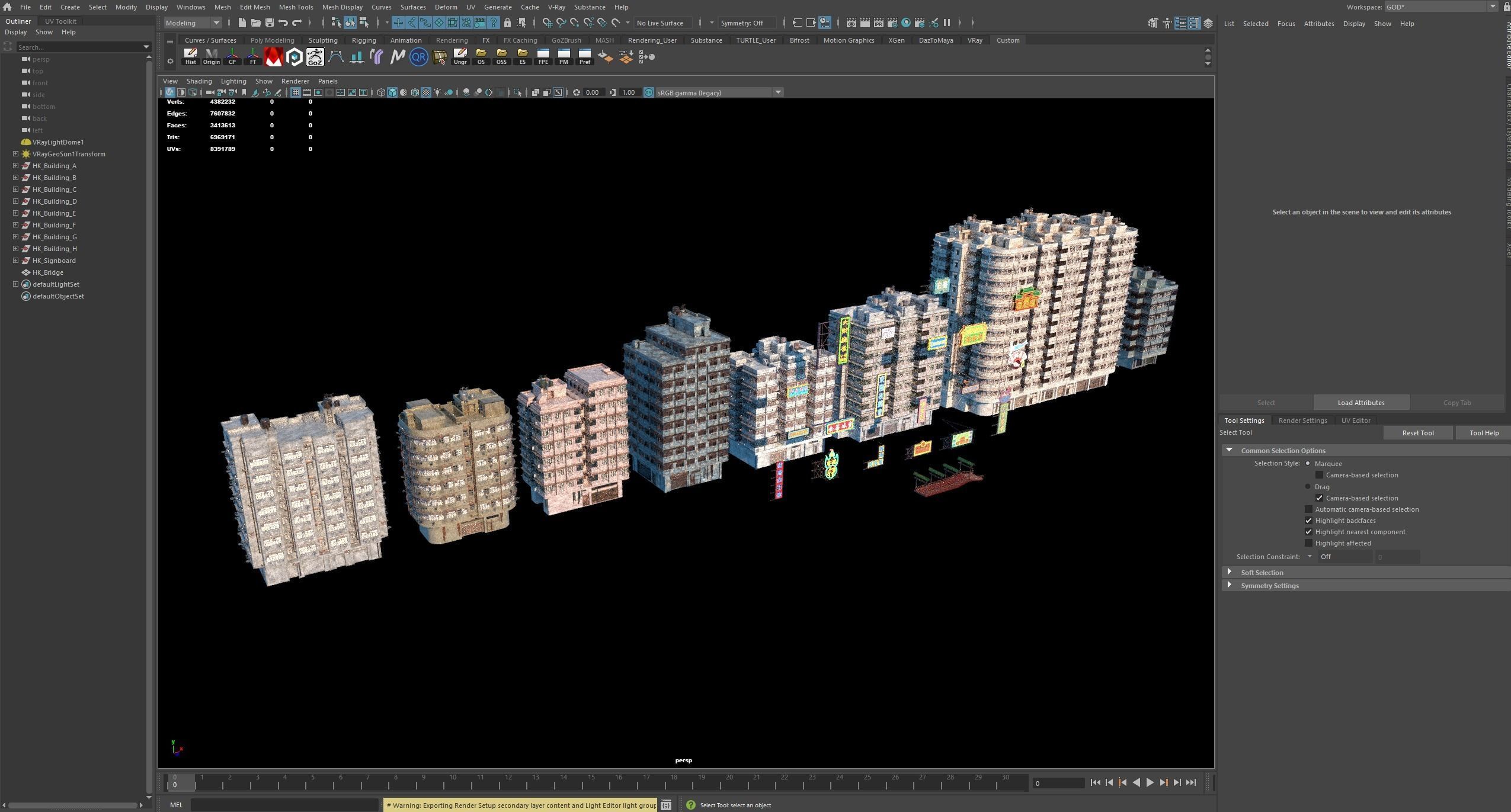Click the FT freeze transform shelf icon
Viewport: 1511px width, 812px height.
tap(252, 57)
